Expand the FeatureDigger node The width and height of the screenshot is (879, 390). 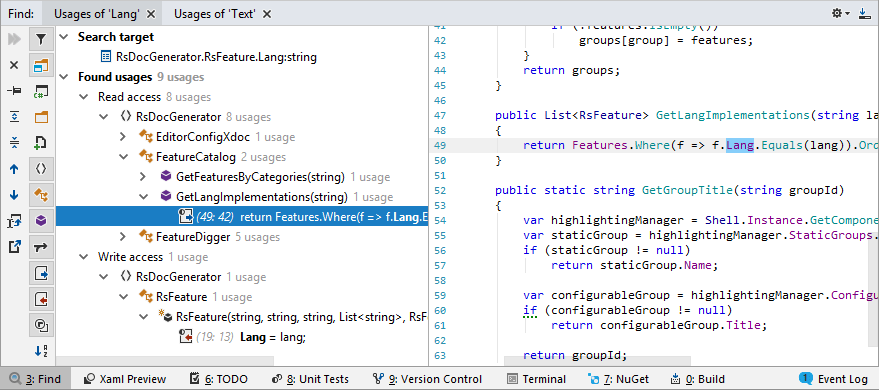pyautogui.click(x=123, y=237)
